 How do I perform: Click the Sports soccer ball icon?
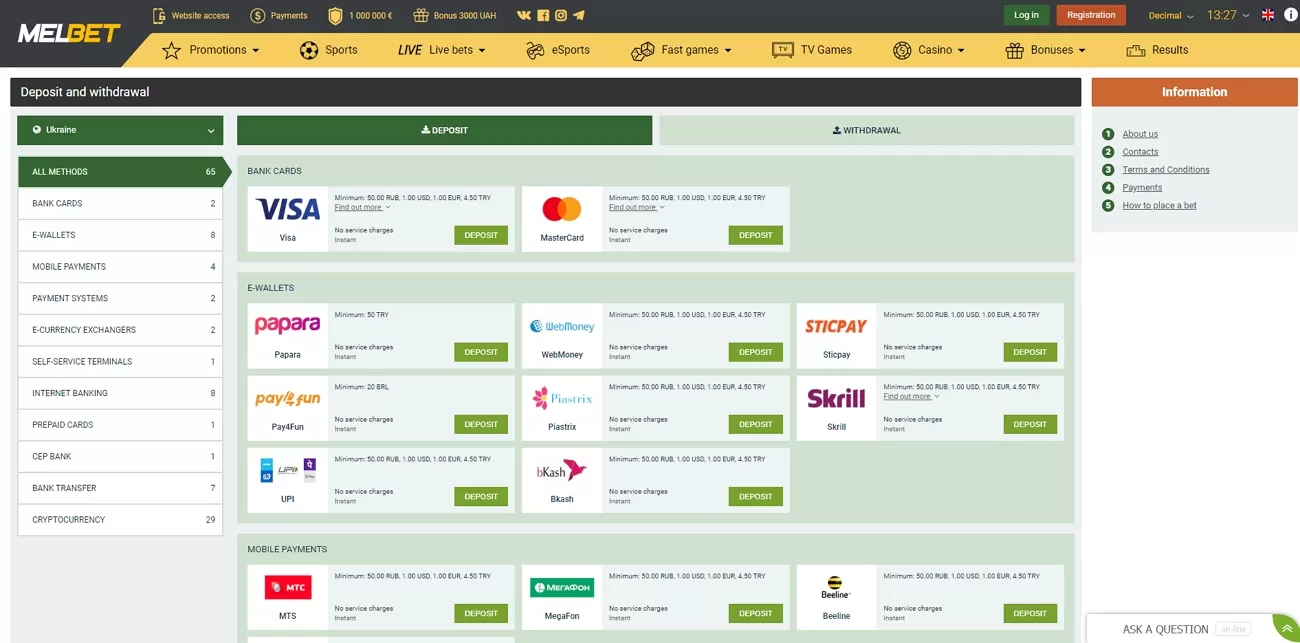(x=309, y=50)
